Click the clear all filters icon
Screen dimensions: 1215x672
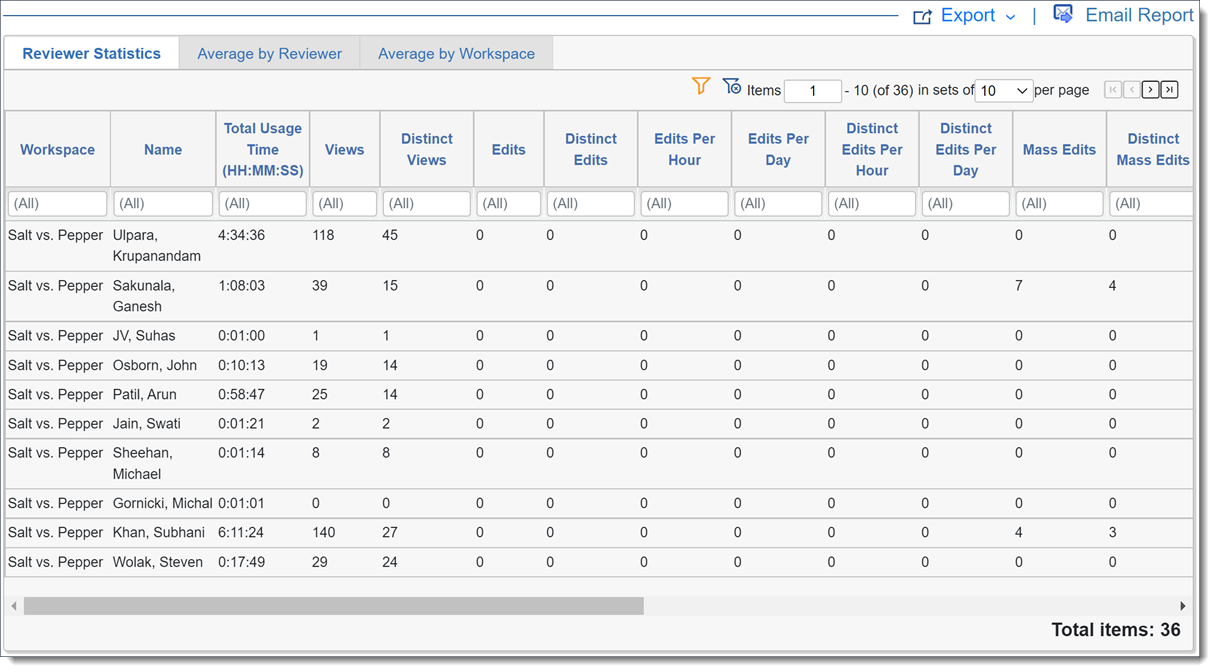point(731,87)
